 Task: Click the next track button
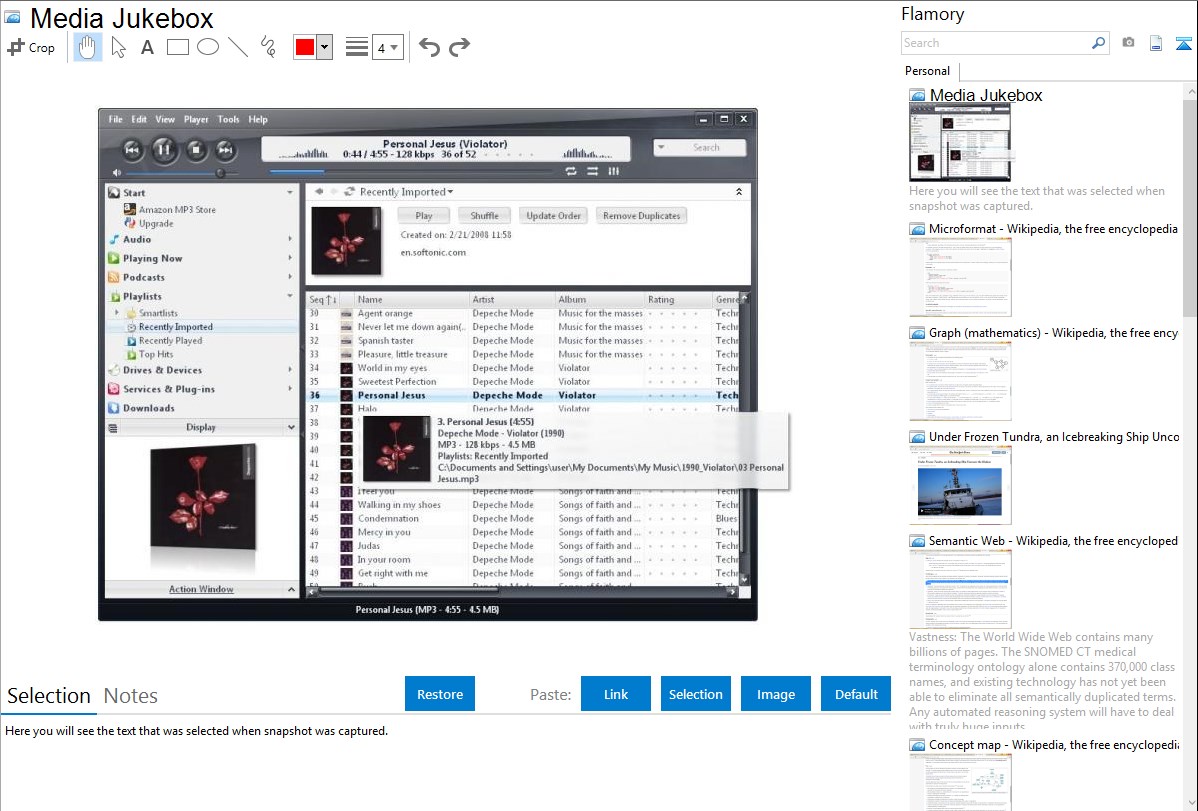click(225, 150)
